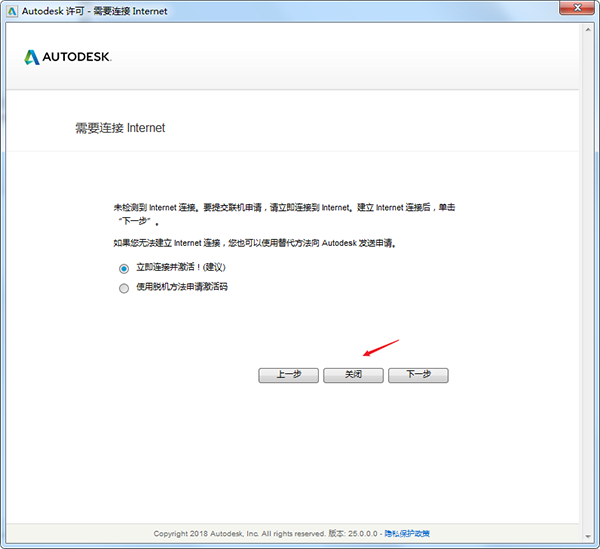Close the Autodesk license window
600x549 pixels.
pos(577,8)
